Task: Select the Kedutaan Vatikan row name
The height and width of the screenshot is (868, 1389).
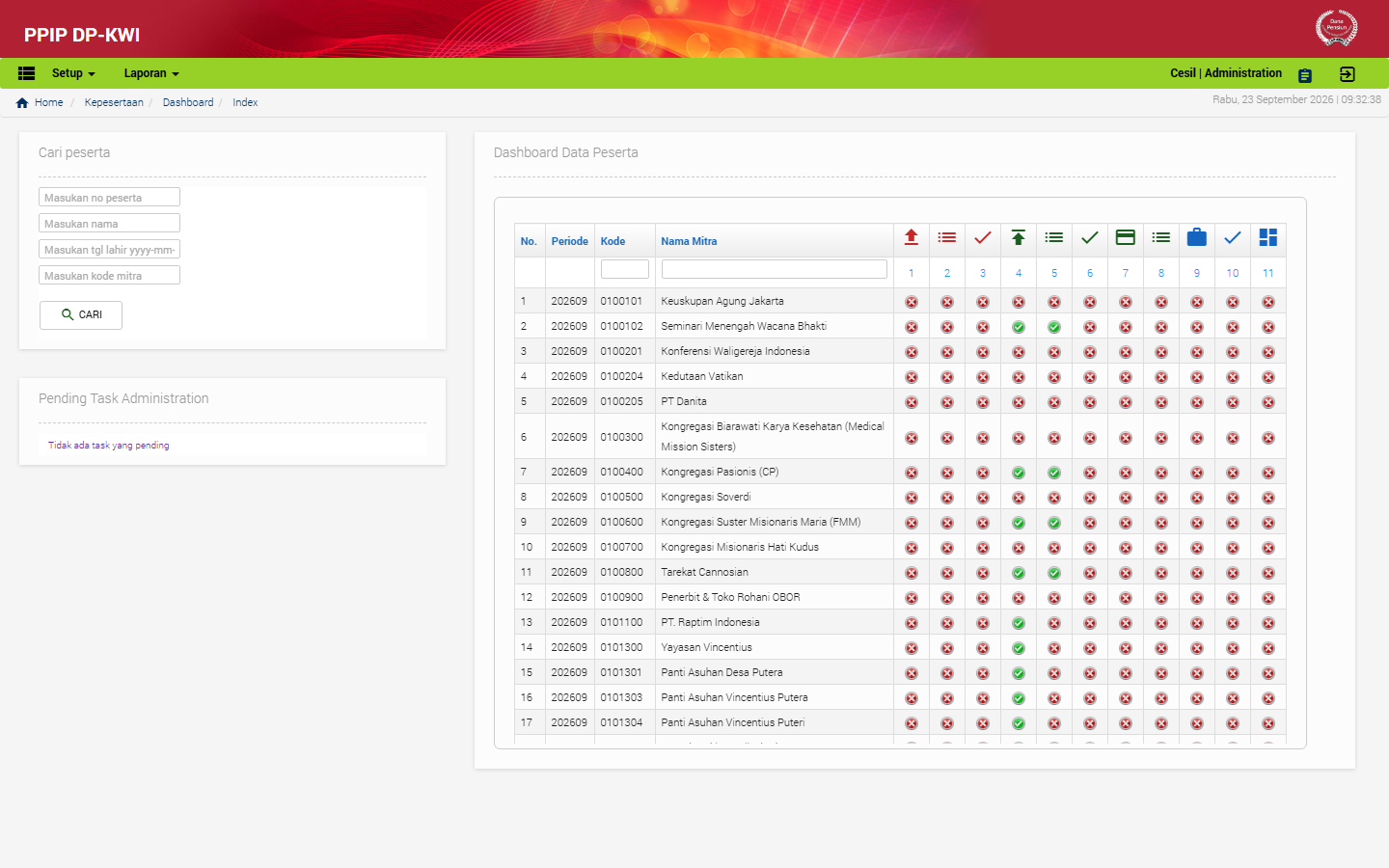Action: pos(702,377)
